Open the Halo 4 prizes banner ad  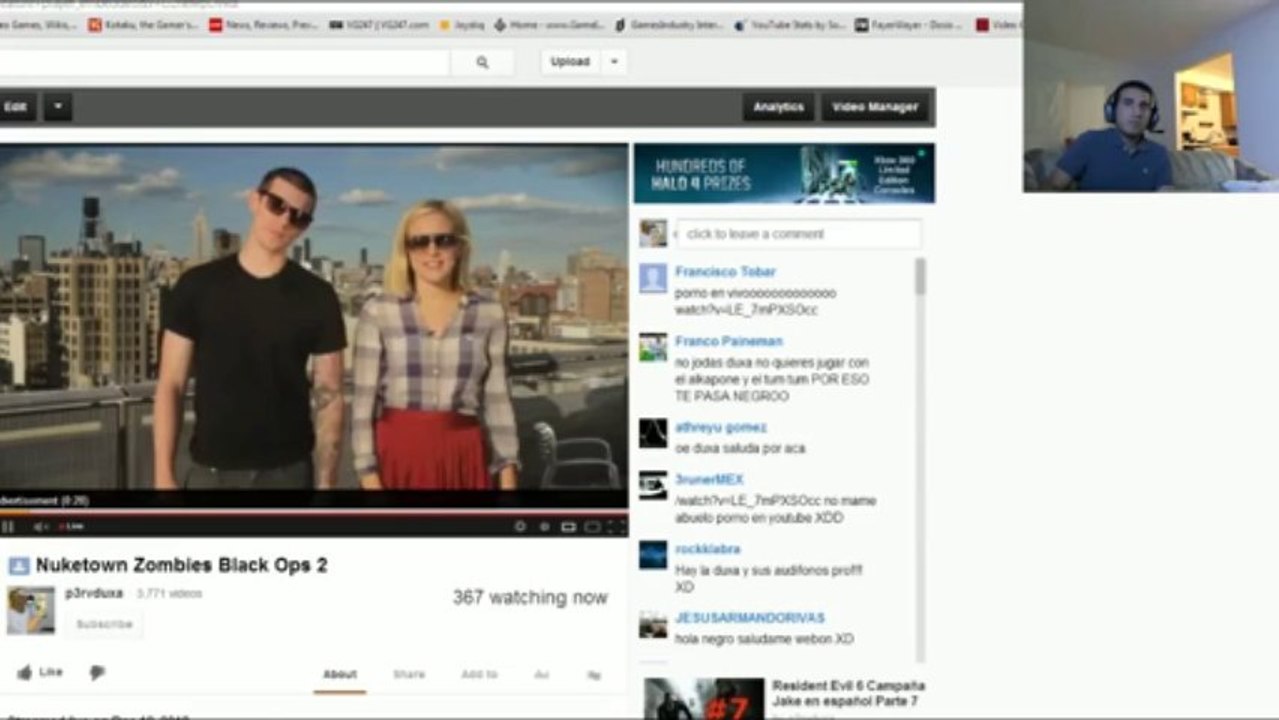pos(784,174)
